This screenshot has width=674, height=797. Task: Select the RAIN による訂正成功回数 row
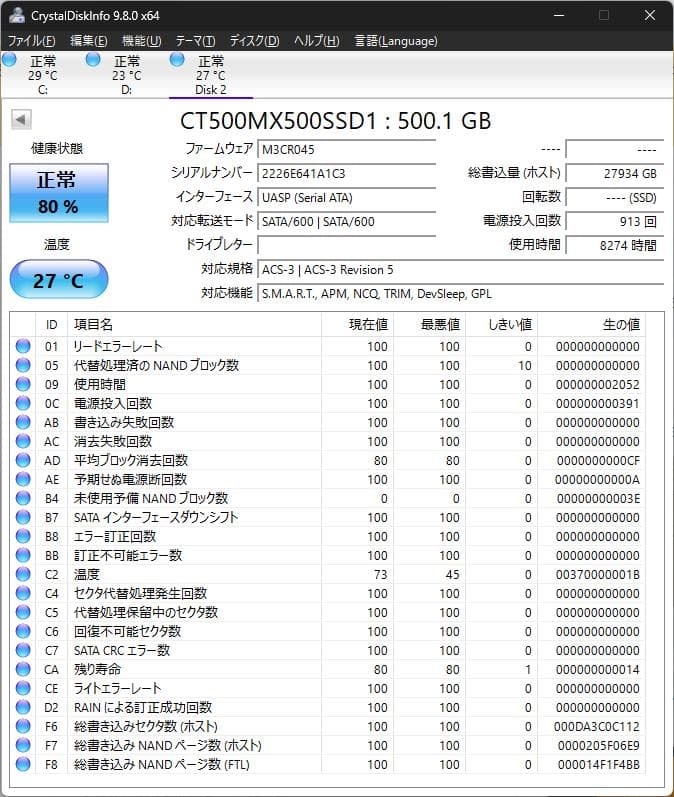tap(328, 707)
